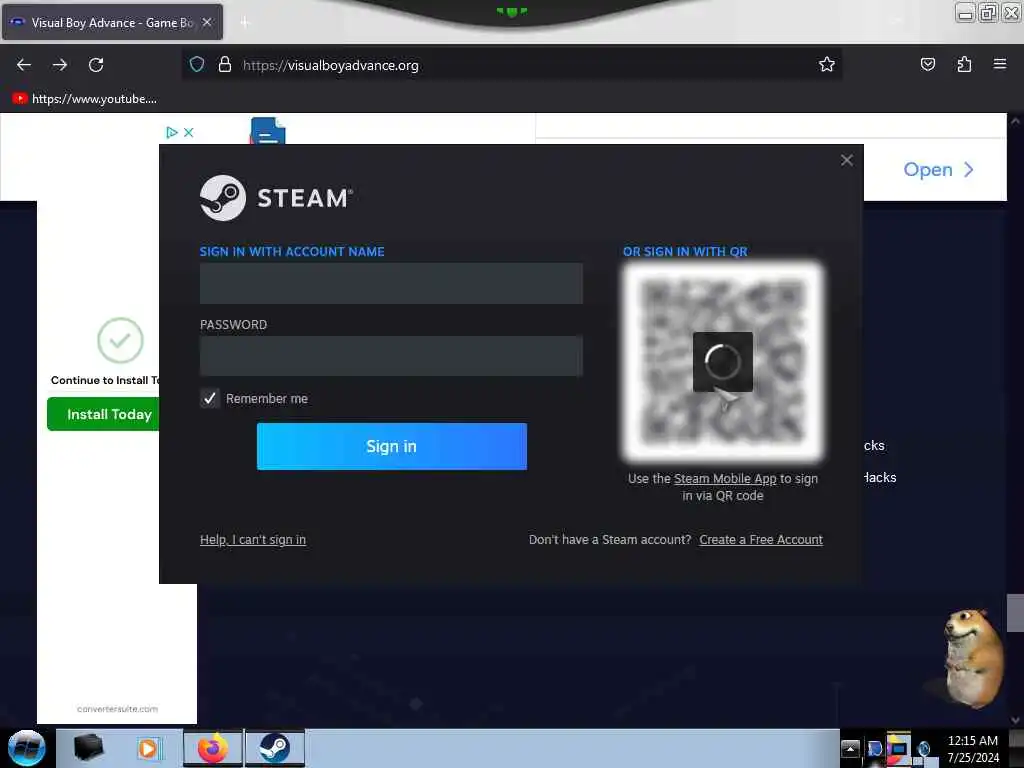Open the tracking protection shield icon
1024x768 pixels.
(x=197, y=64)
